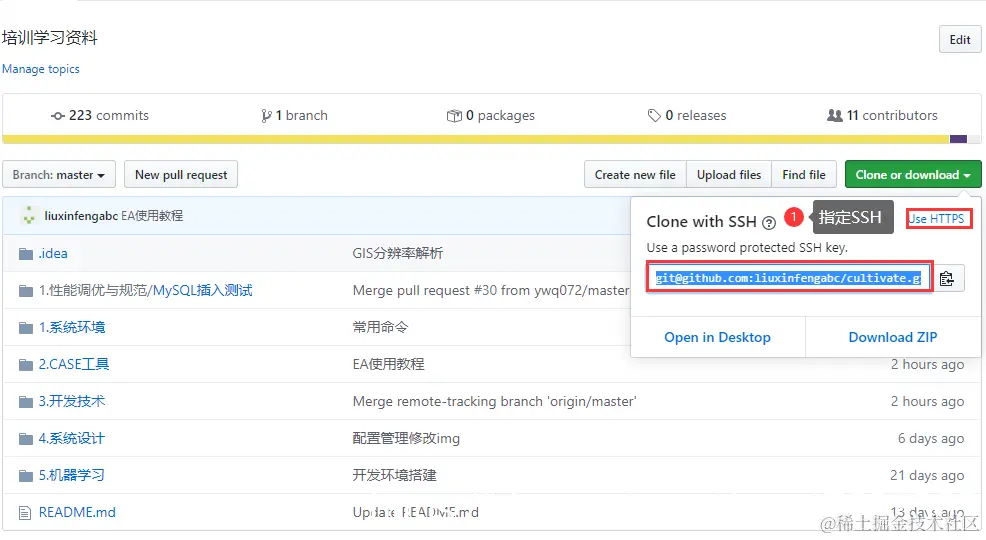Select the git@github.com clone URL field

[x=789, y=278]
